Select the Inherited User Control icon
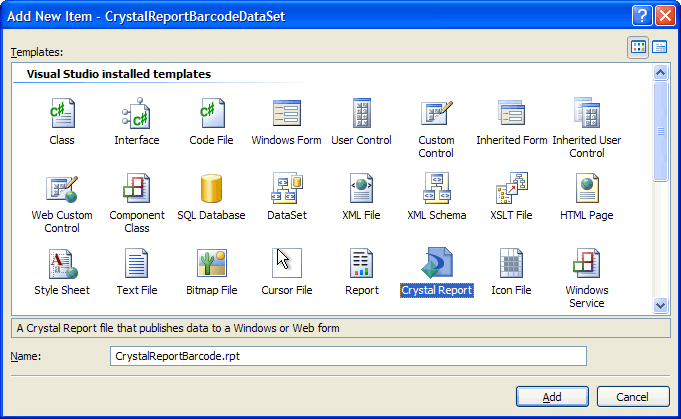This screenshot has height=419, width=681. tap(587, 112)
